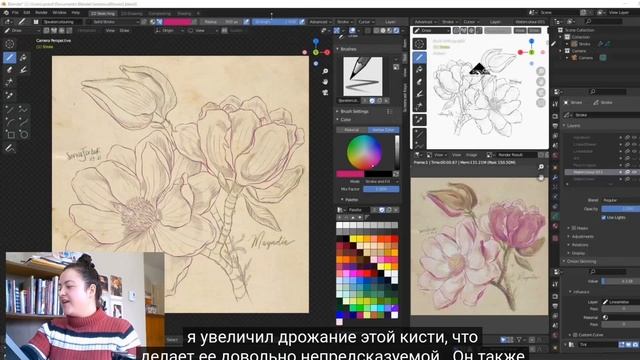Image resolution: width=640 pixels, height=360 pixels.
Task: Select Draw tool in top-right sketch viewport
Action: (419, 58)
